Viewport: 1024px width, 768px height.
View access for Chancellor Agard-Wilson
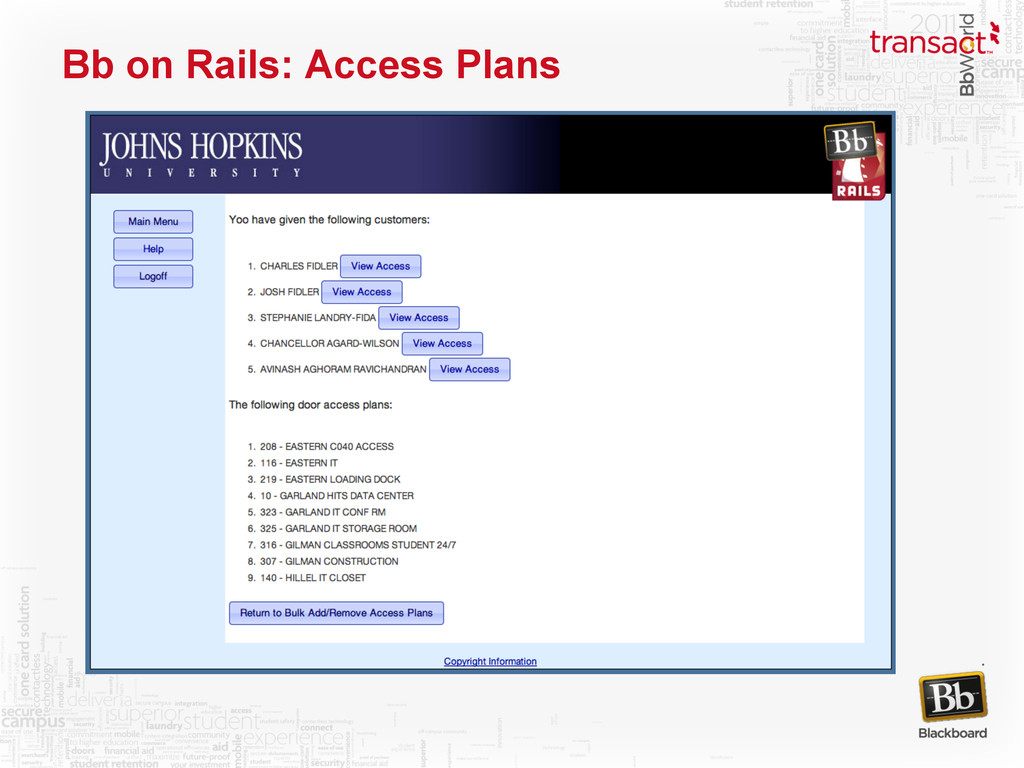pos(442,344)
